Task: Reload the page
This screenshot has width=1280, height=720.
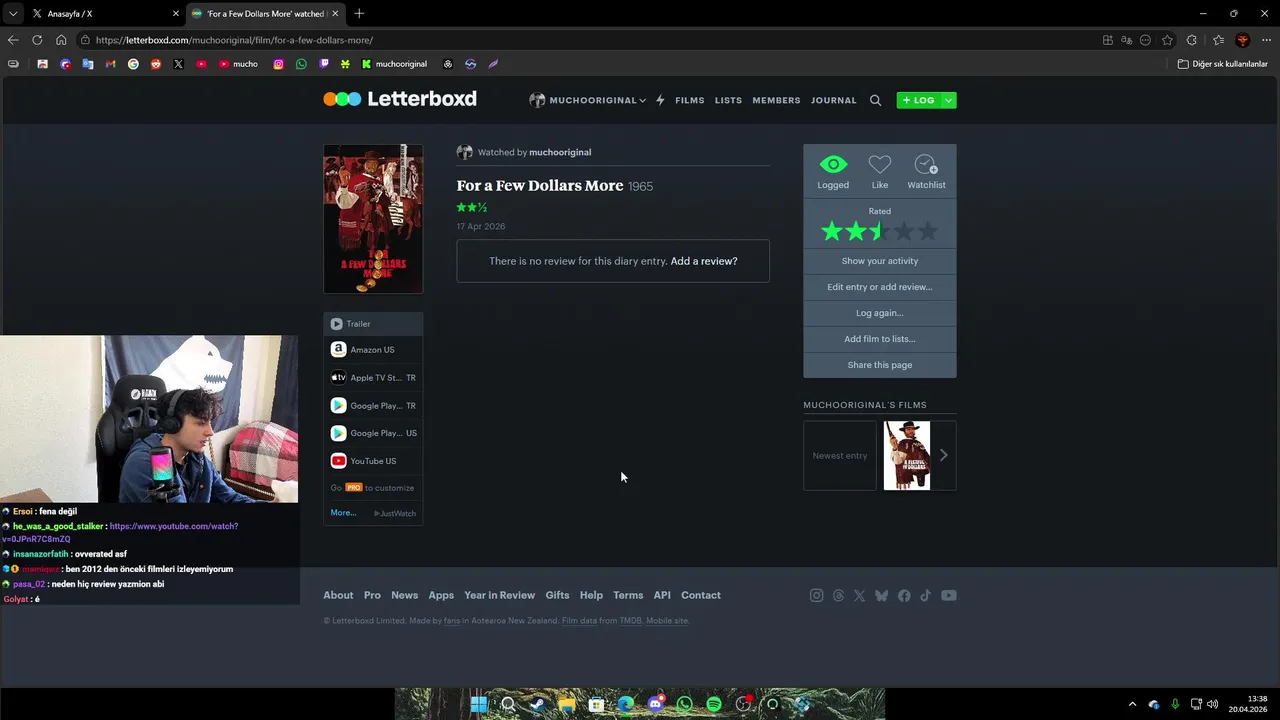Action: (37, 40)
